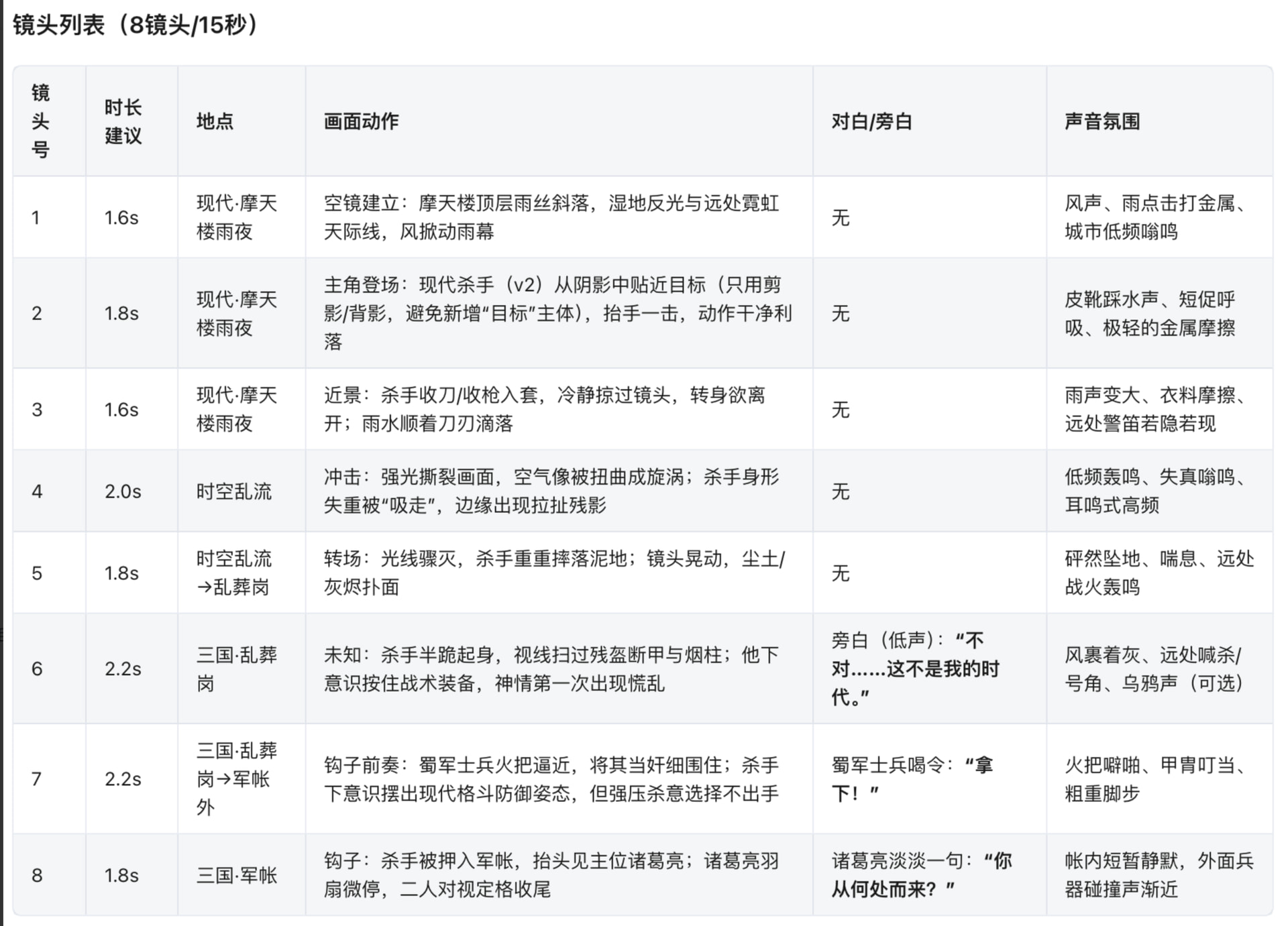Viewport: 1288px width, 926px height.
Task: Click '皮靴踩水声' sound cell
Action: (1149, 313)
